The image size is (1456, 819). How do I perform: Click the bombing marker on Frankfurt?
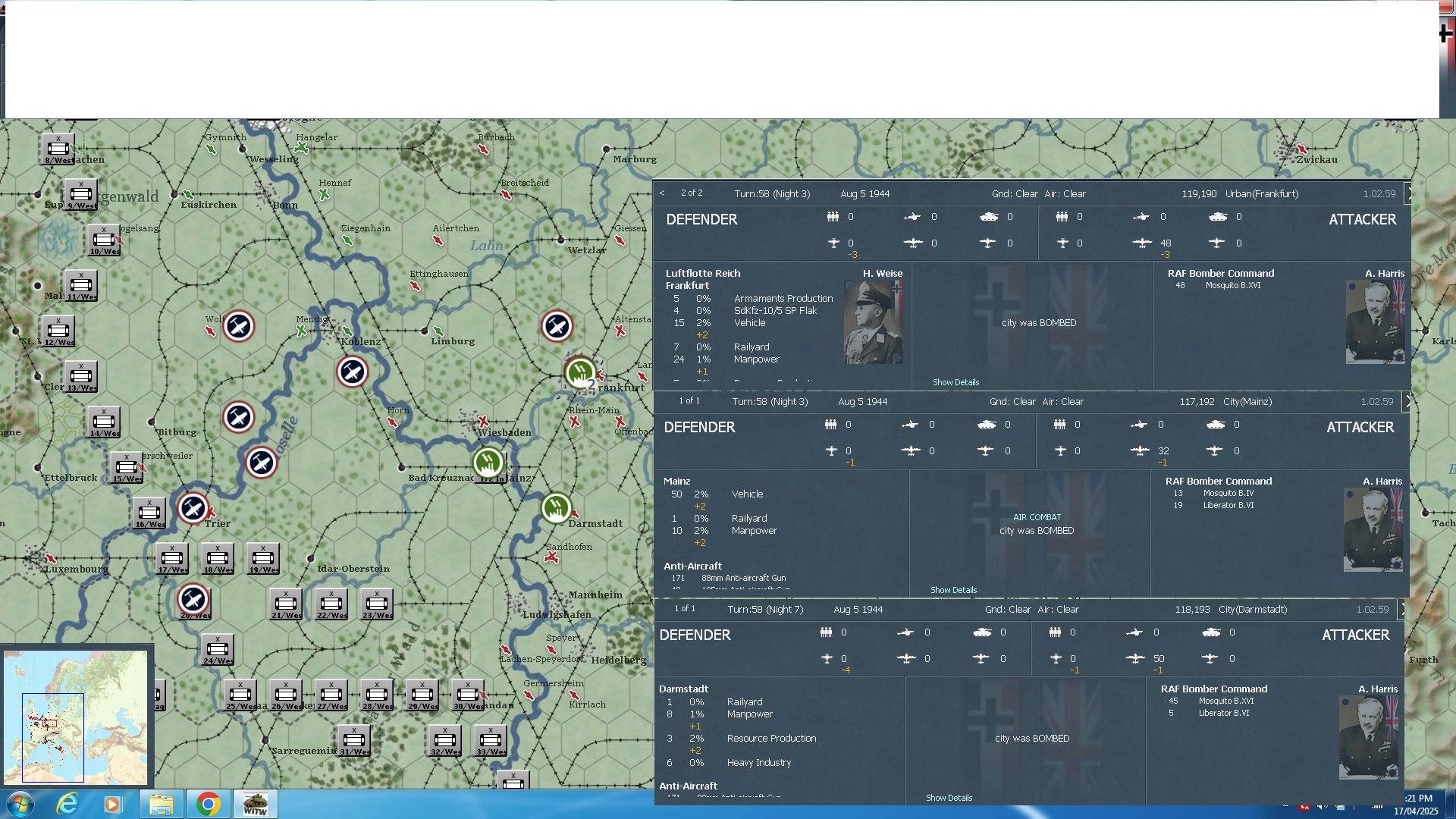tap(579, 372)
